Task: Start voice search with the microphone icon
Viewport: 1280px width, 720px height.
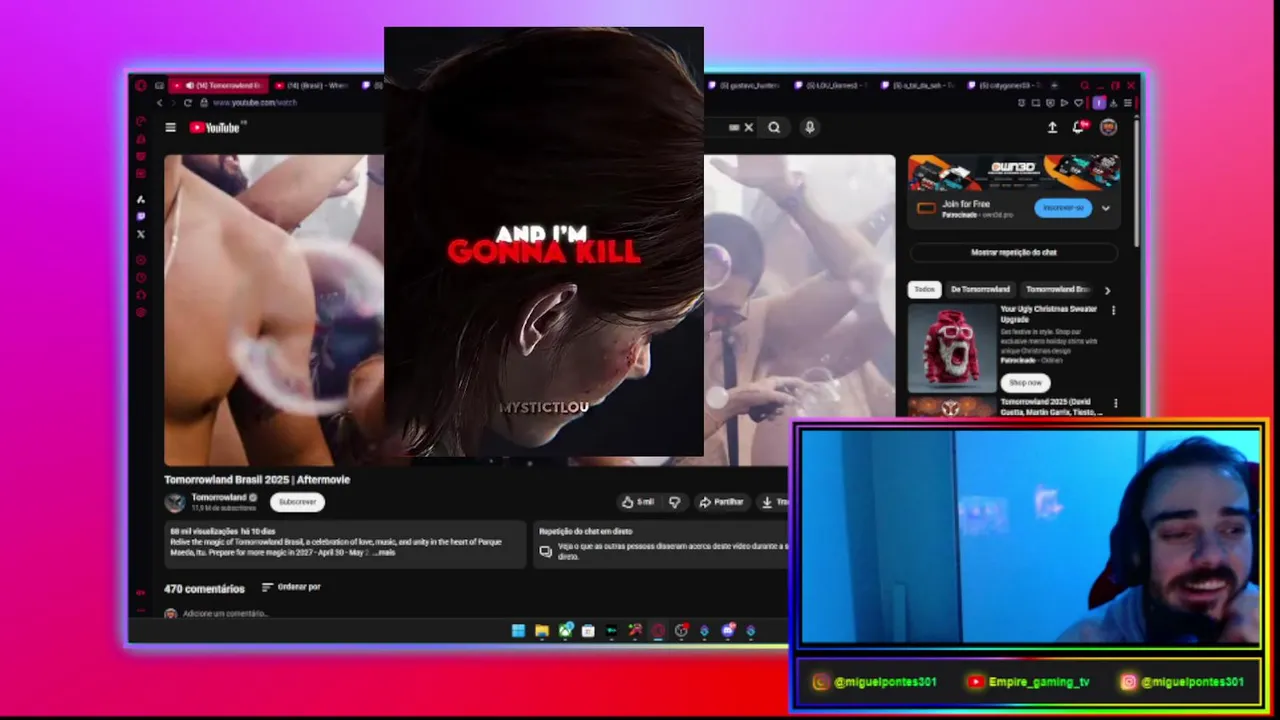Action: click(x=810, y=127)
